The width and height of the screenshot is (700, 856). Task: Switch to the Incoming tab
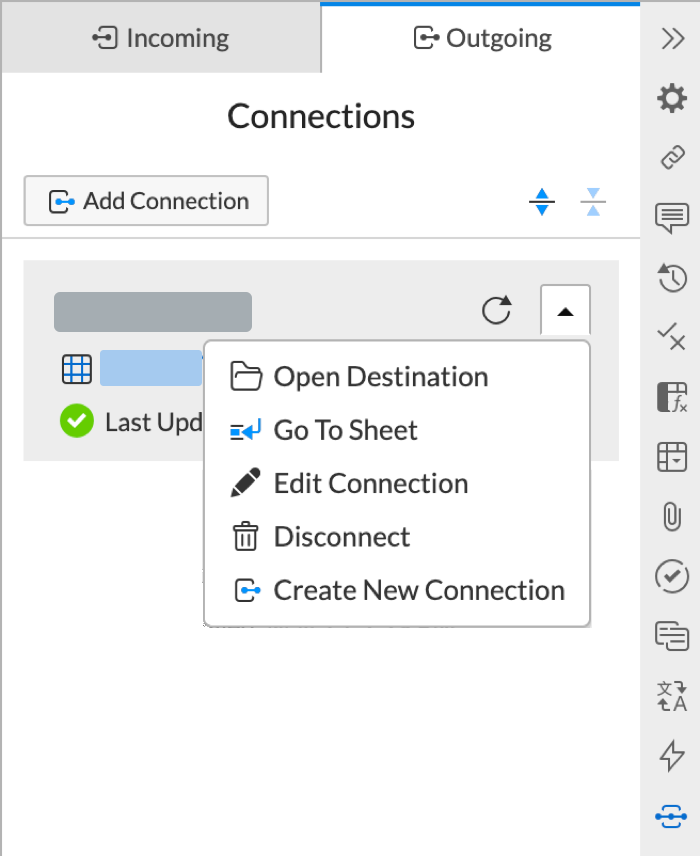click(x=160, y=37)
